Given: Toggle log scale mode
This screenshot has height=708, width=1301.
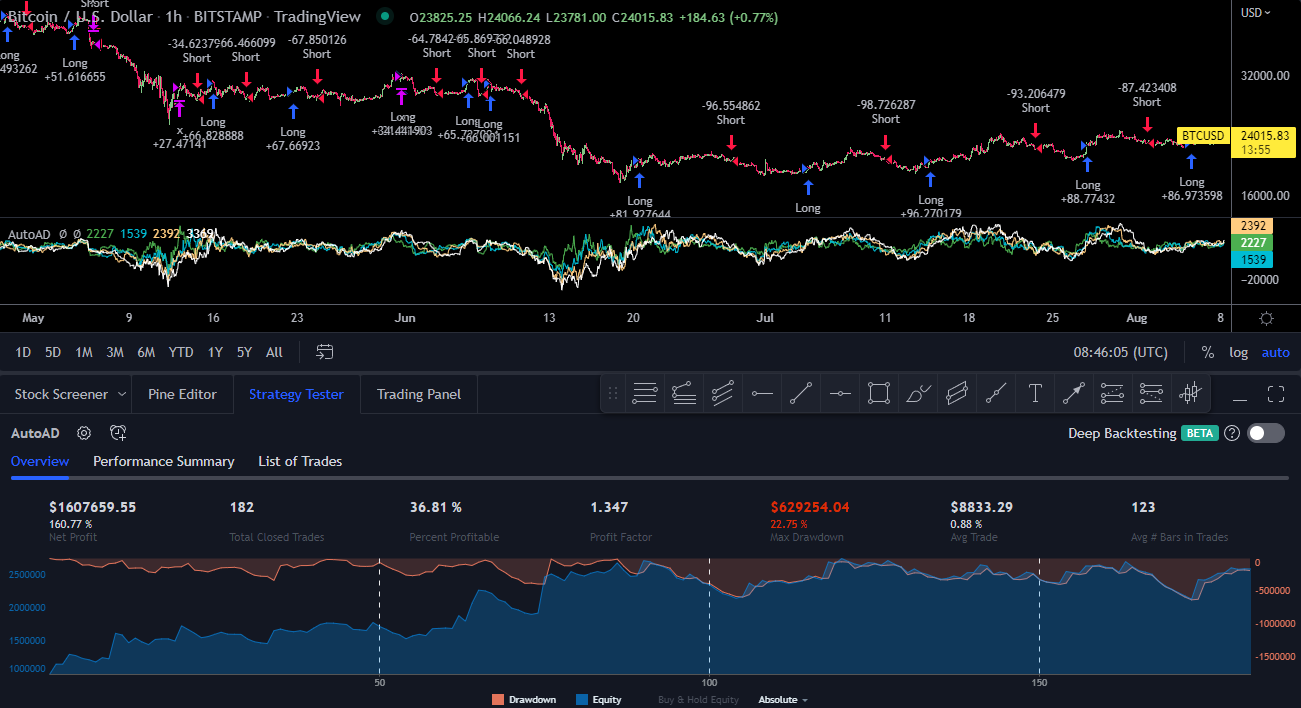Looking at the screenshot, I should pos(1238,352).
